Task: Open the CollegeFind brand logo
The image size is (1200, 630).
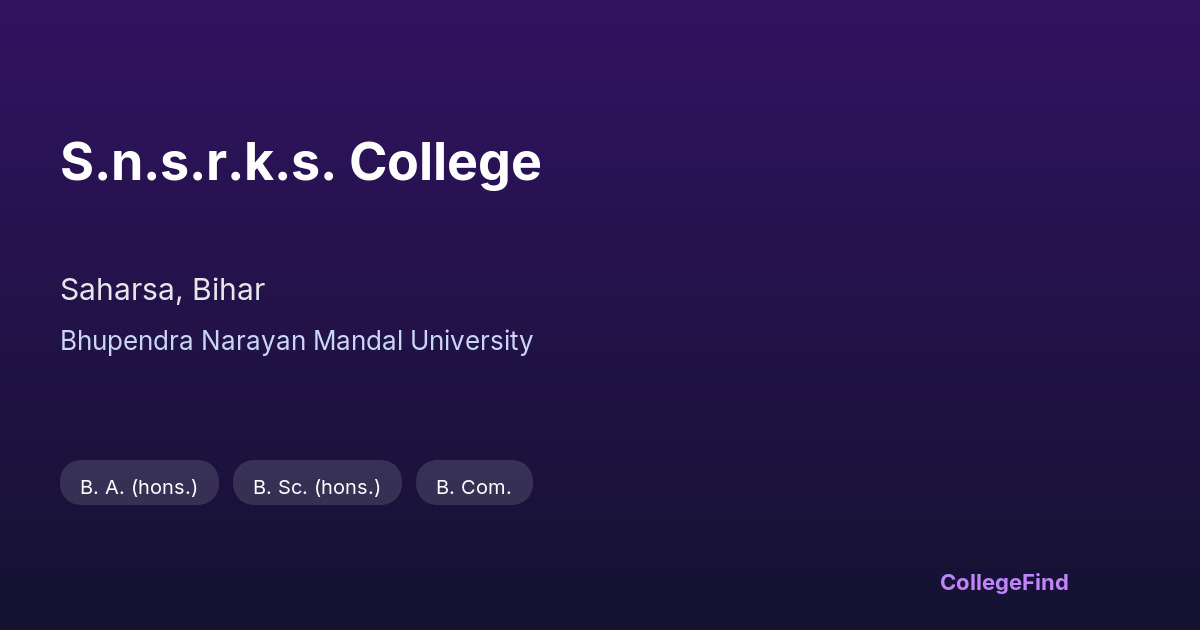Action: [1004, 582]
